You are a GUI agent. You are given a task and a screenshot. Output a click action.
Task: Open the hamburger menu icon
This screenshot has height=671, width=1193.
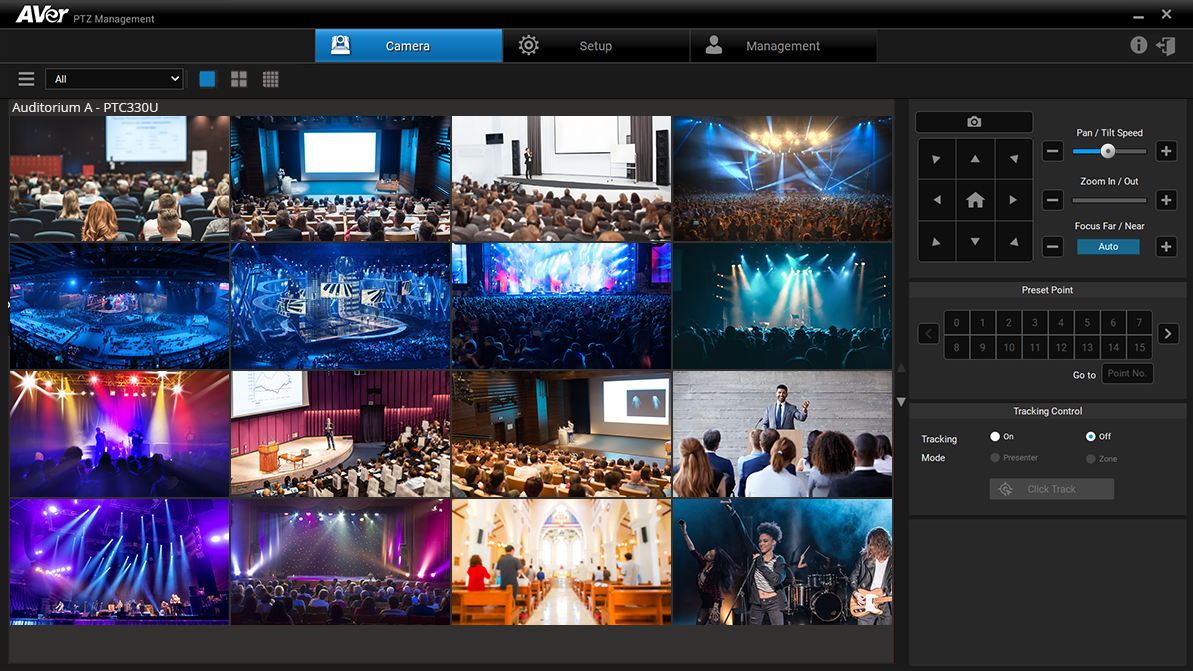coord(27,79)
